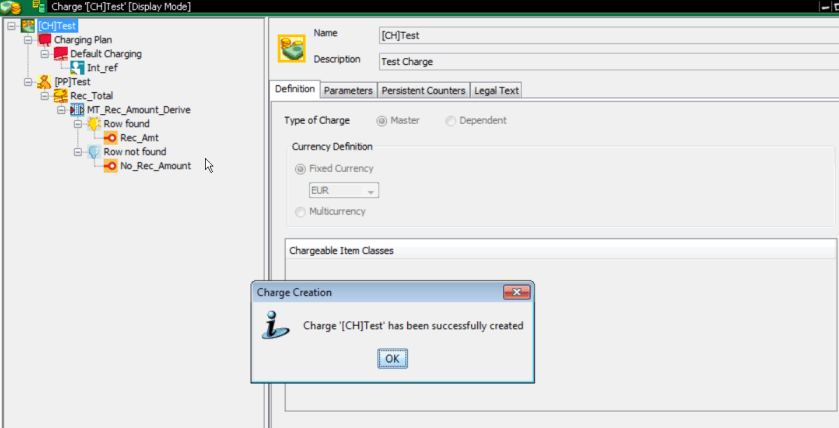
Task: Minimize the charge window
Action: click(x=825, y=7)
